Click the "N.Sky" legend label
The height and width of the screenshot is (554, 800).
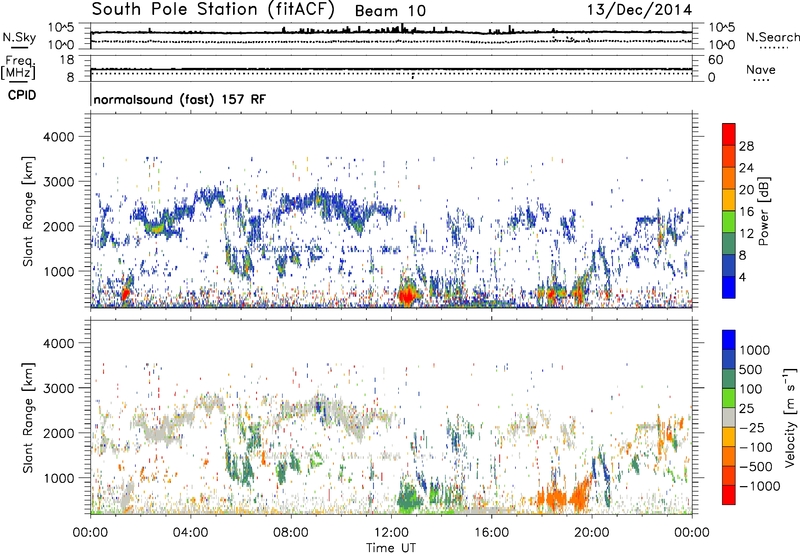[19, 37]
